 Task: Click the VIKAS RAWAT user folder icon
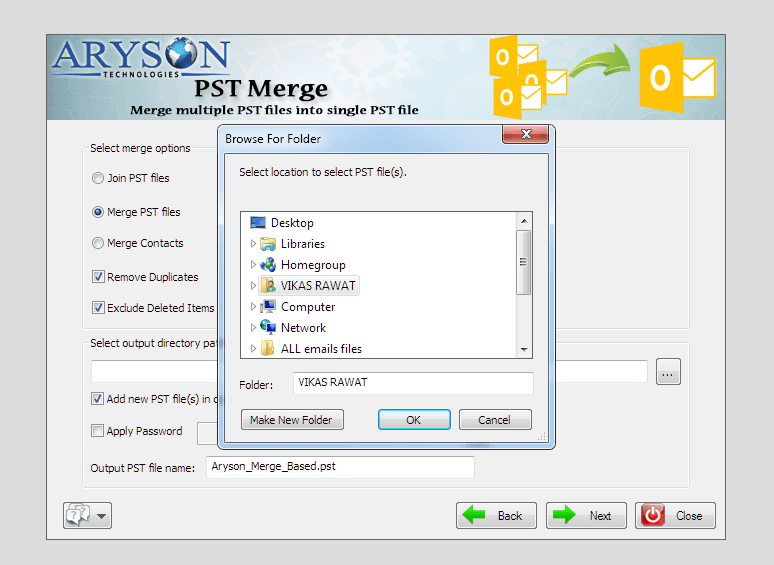268,286
